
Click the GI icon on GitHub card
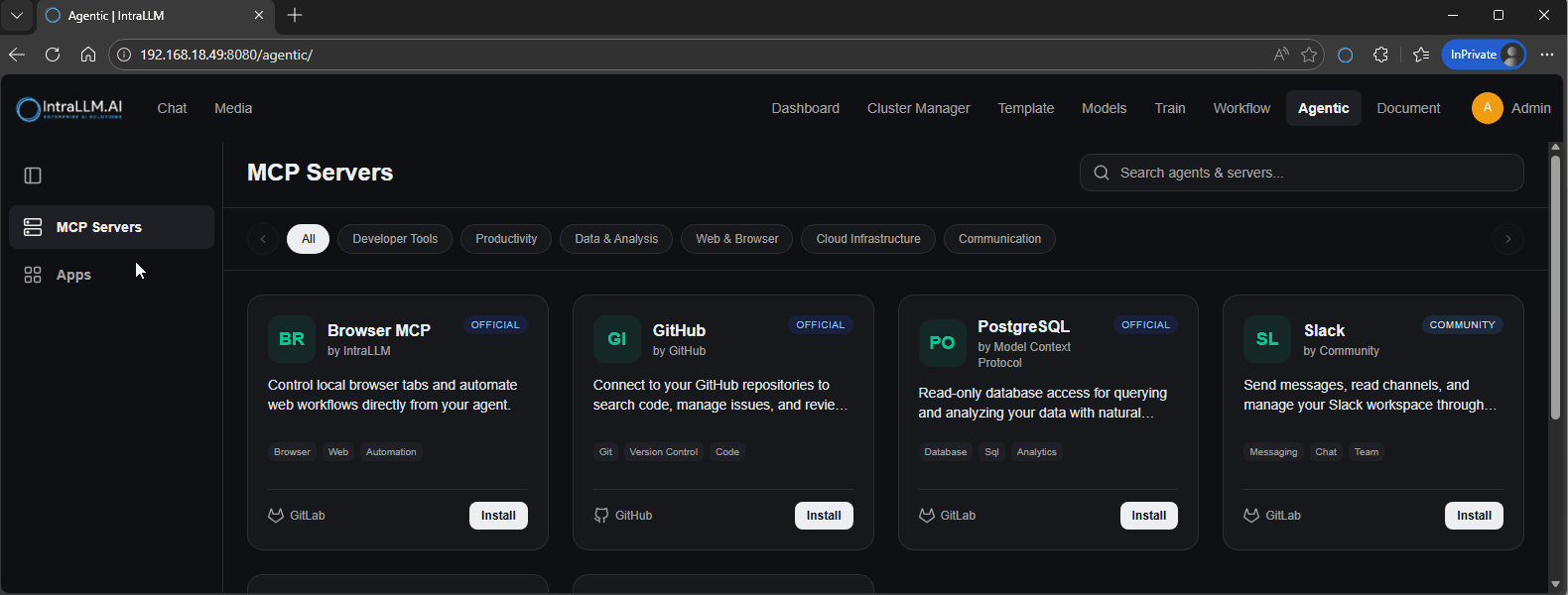pyautogui.click(x=617, y=339)
